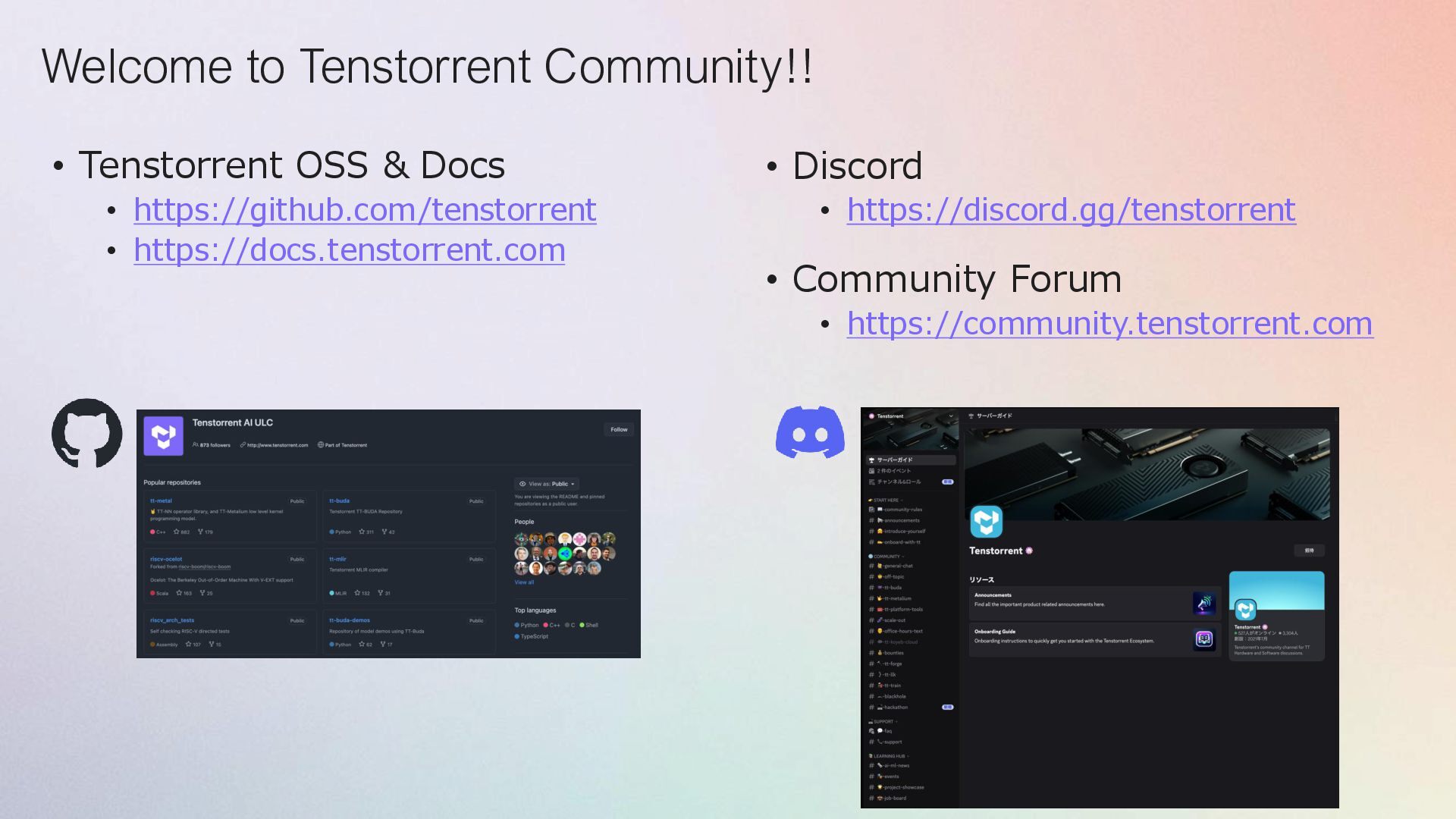Open the github.com/tenstorrent link

pyautogui.click(x=365, y=210)
